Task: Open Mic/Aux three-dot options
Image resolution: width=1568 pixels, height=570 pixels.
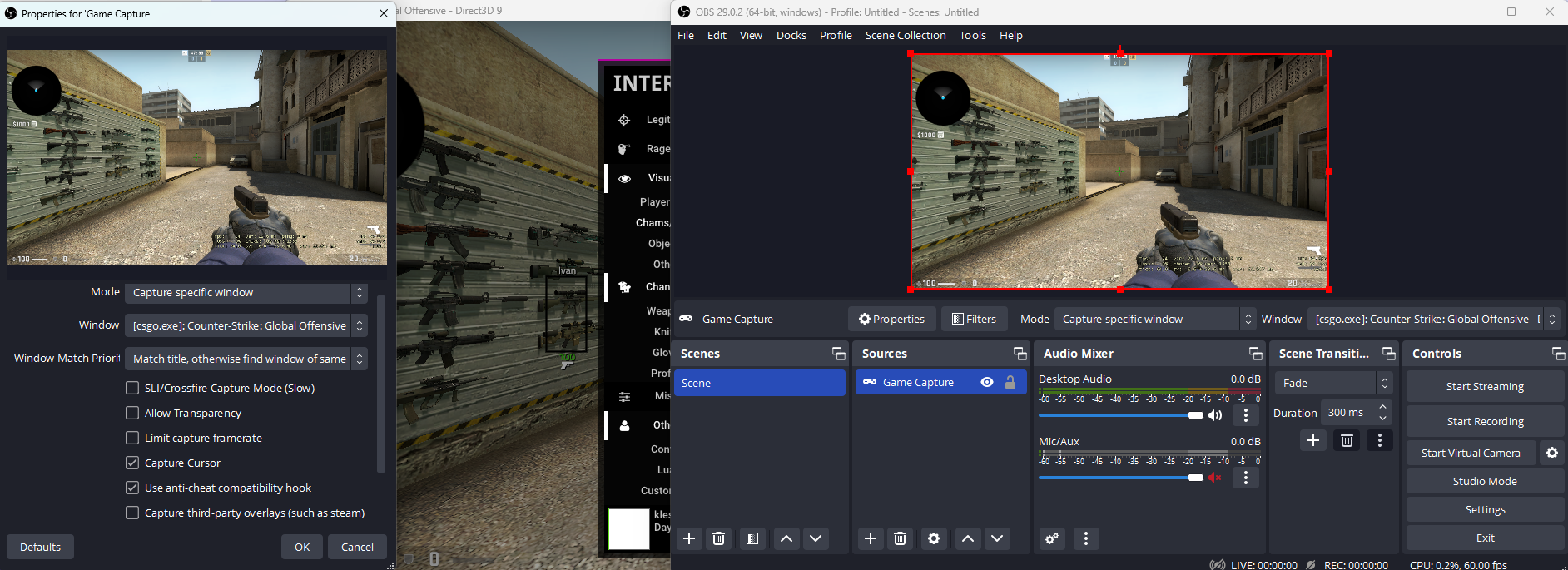Action: (x=1246, y=478)
